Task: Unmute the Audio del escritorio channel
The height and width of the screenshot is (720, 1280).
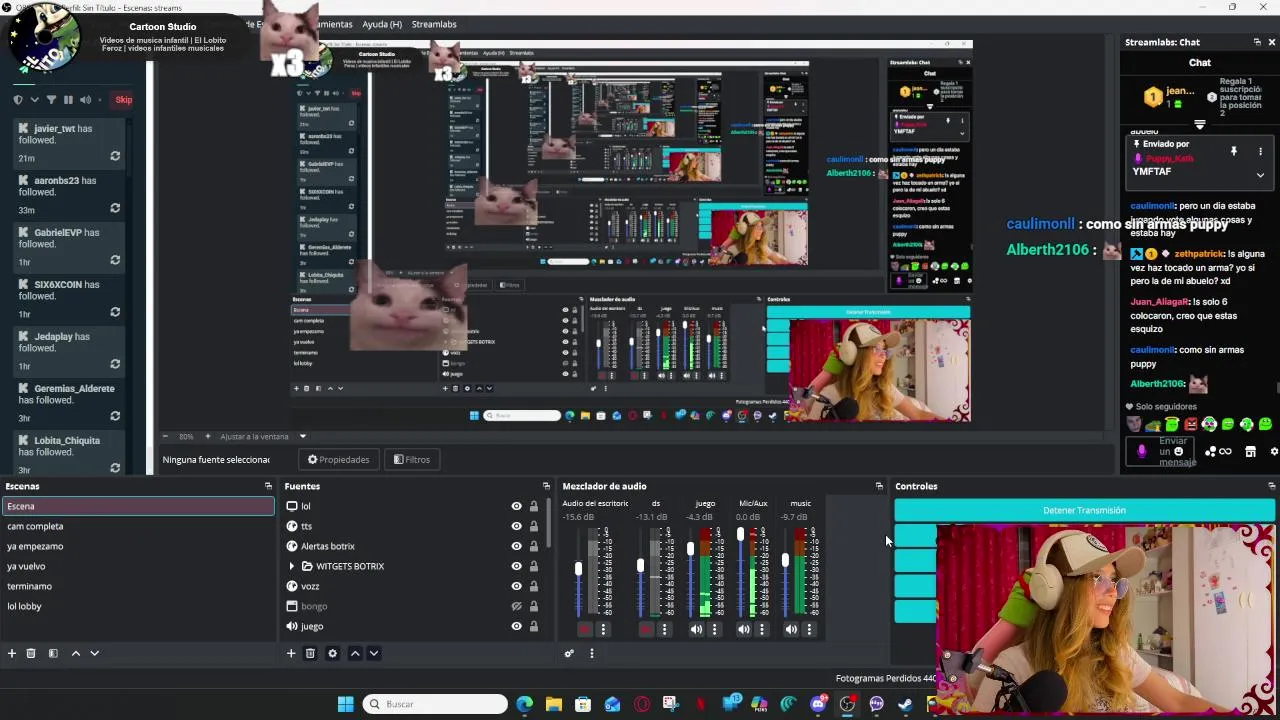Action: point(585,629)
